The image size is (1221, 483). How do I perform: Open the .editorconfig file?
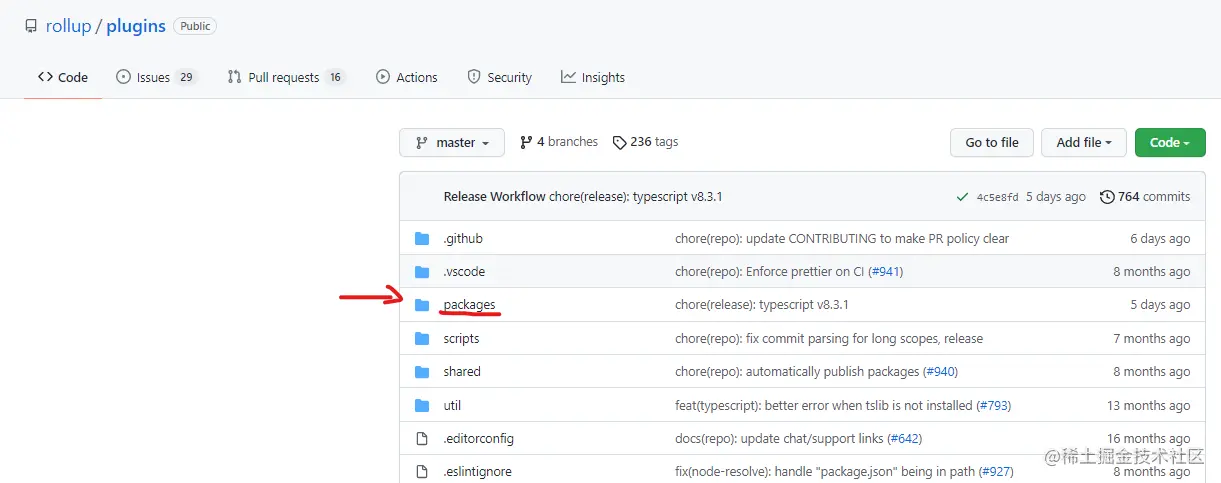coord(478,439)
